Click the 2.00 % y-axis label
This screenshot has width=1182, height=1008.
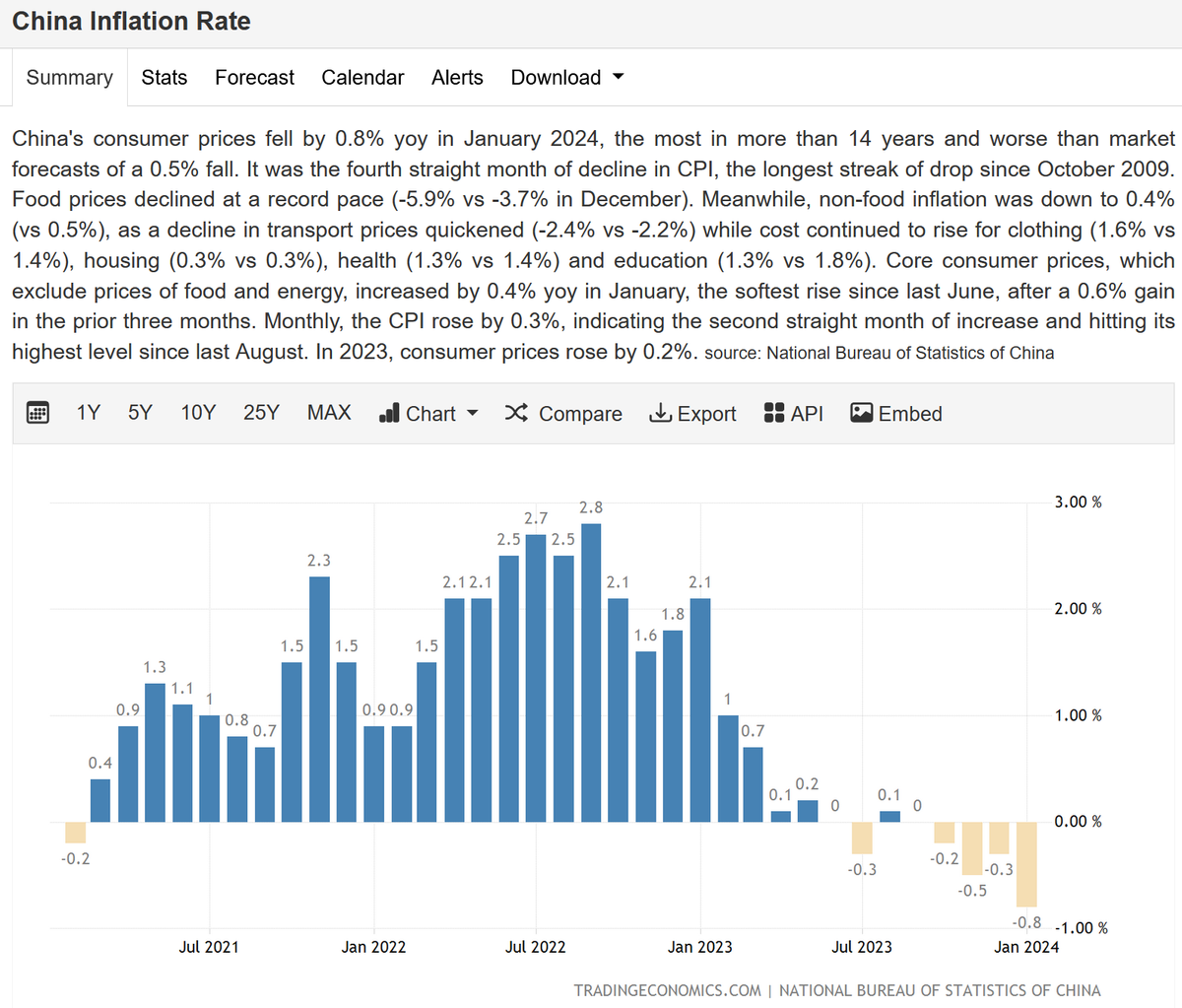click(1079, 609)
